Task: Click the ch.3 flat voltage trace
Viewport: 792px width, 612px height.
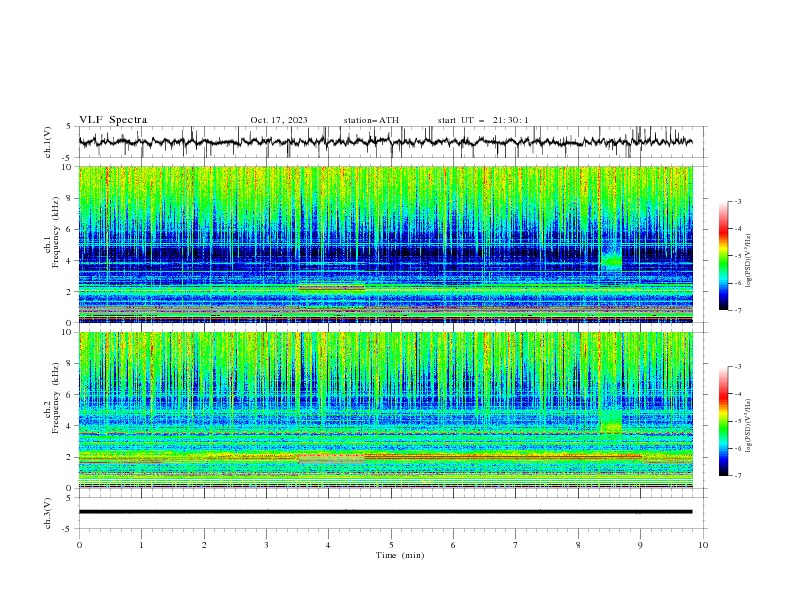Action: click(385, 512)
